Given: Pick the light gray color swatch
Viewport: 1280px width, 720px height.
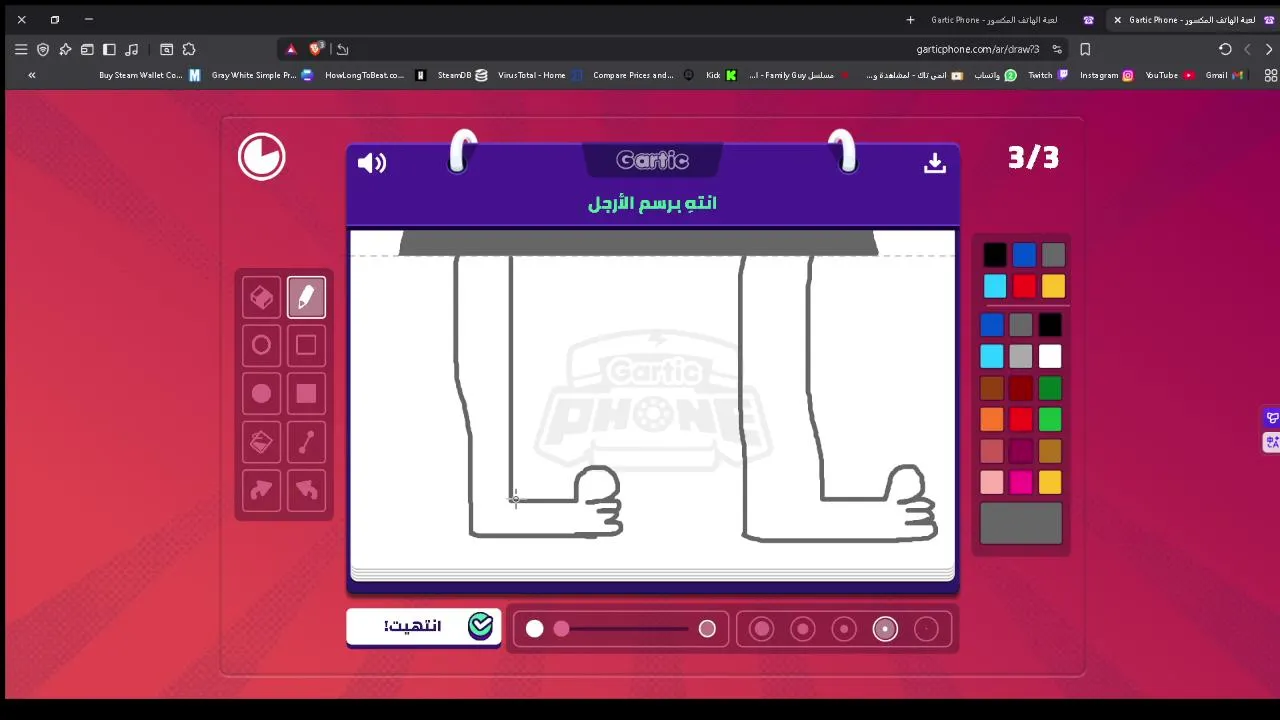Looking at the screenshot, I should (1020, 357).
